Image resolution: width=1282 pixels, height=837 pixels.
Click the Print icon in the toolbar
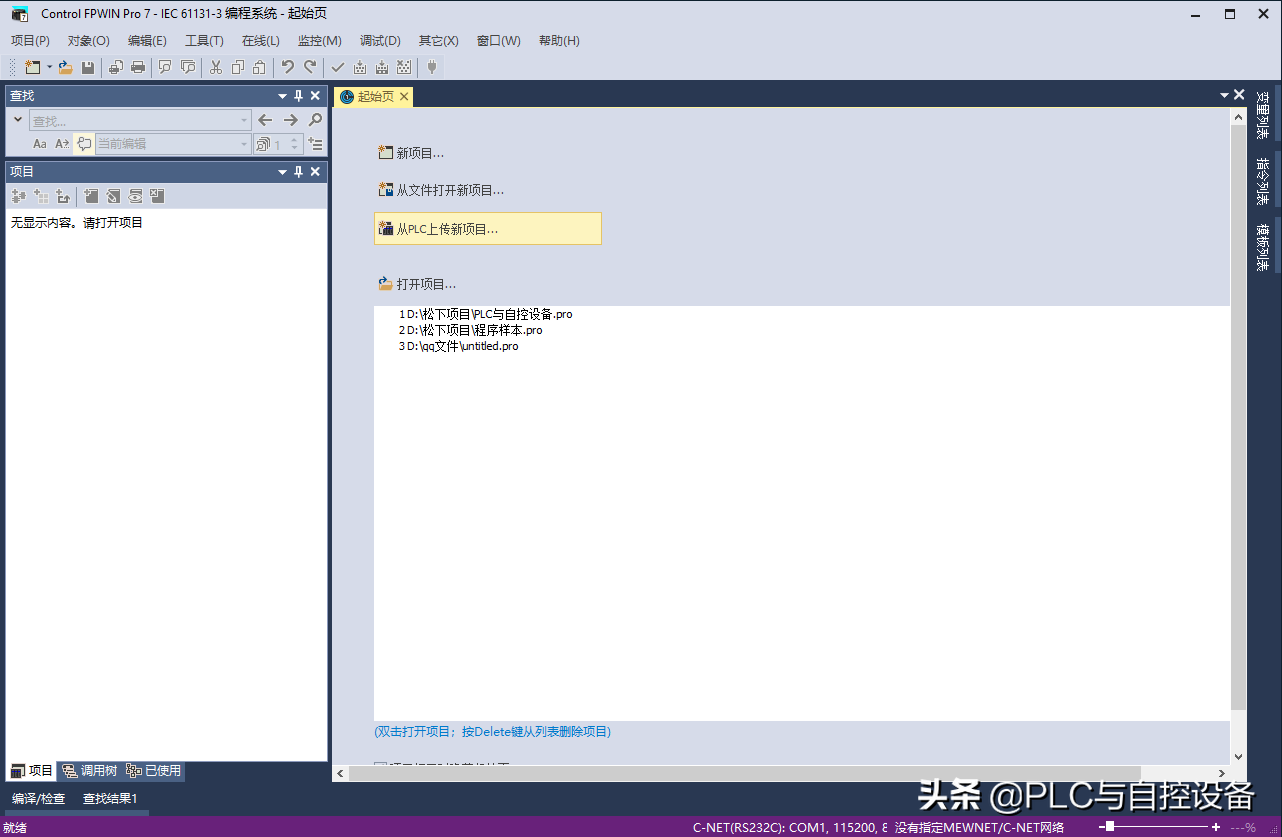[138, 68]
